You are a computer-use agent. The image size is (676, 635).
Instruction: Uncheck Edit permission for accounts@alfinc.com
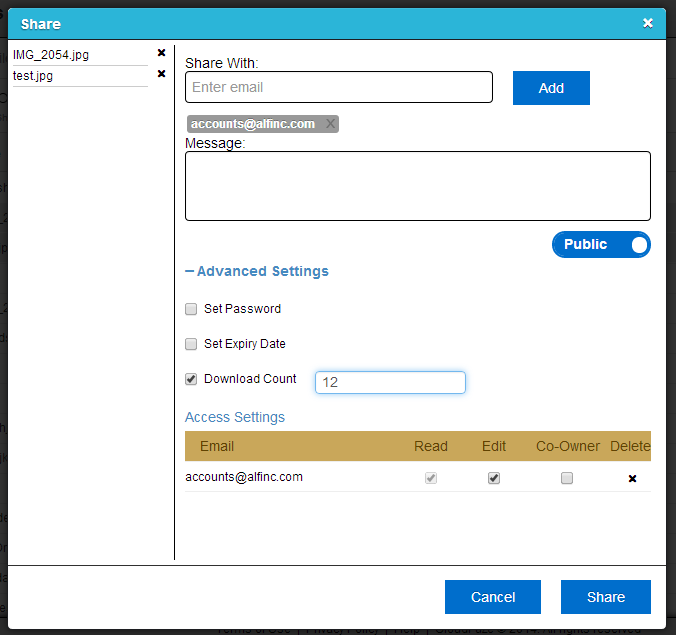click(494, 478)
